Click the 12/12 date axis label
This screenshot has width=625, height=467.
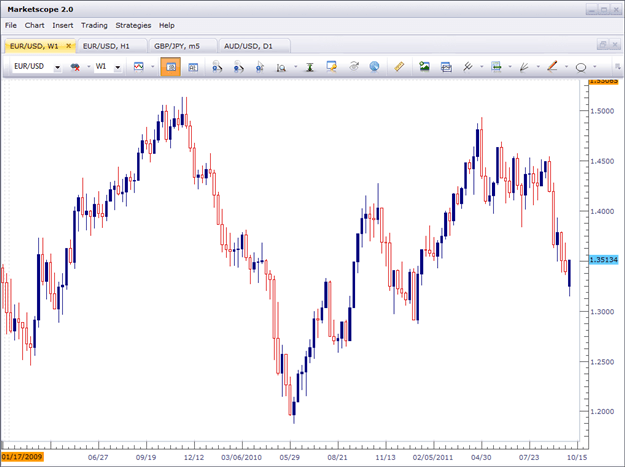click(194, 457)
